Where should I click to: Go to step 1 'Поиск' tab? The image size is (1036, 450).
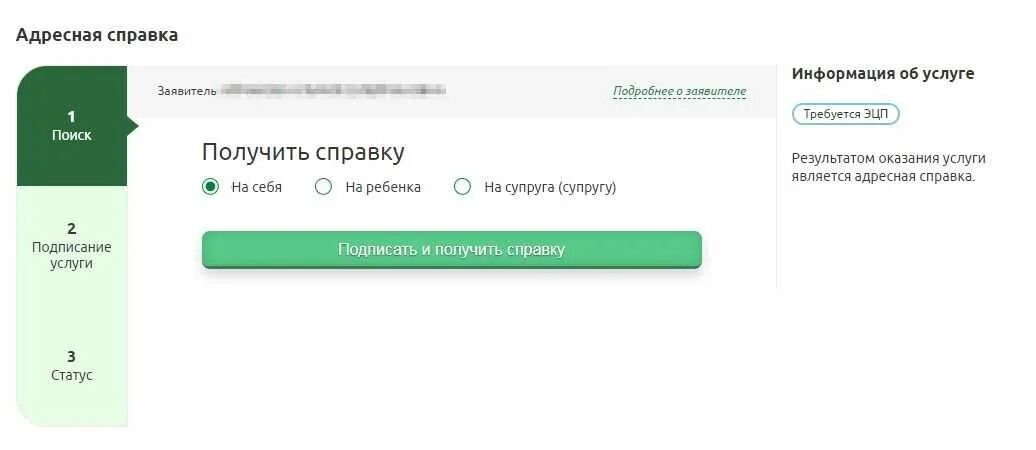tap(72, 126)
